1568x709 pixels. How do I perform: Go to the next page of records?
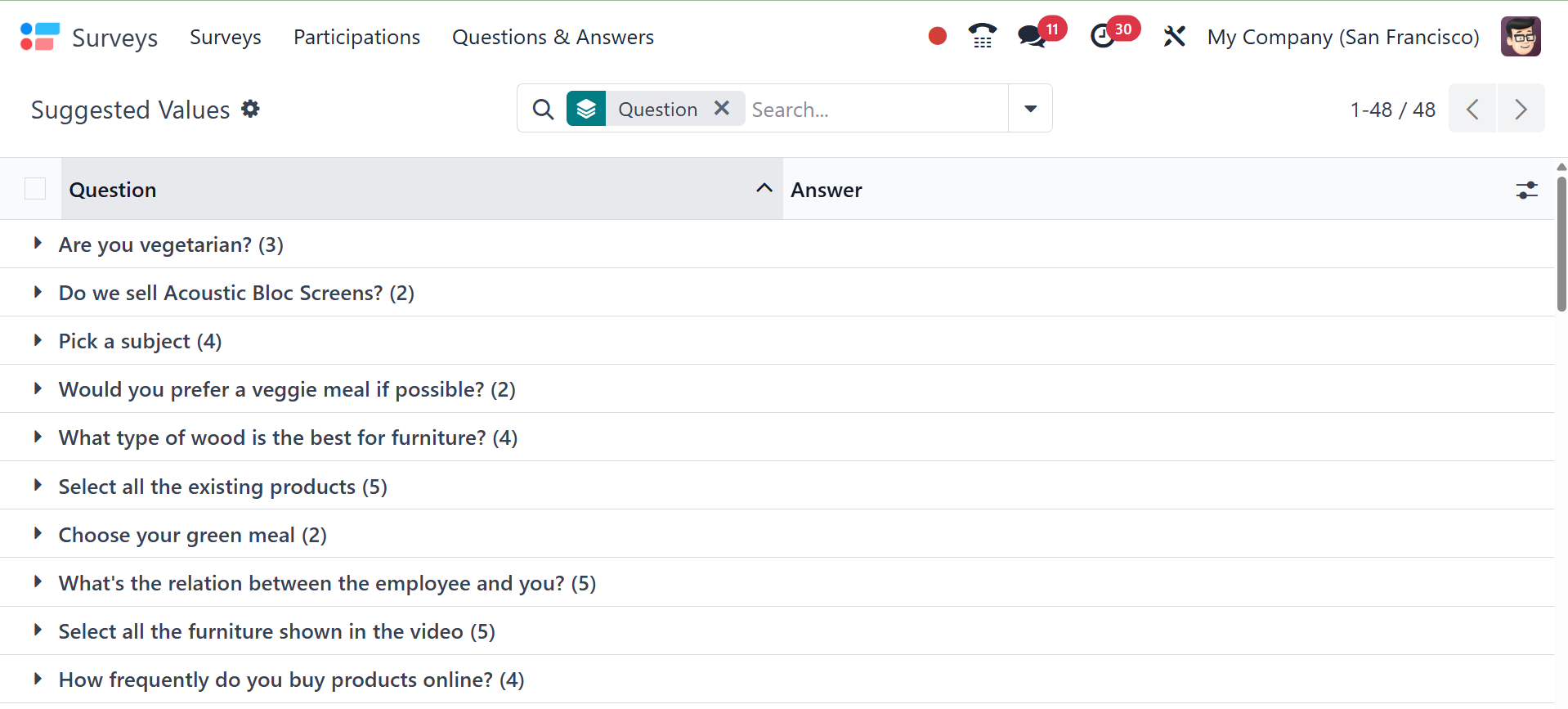pos(1521,109)
